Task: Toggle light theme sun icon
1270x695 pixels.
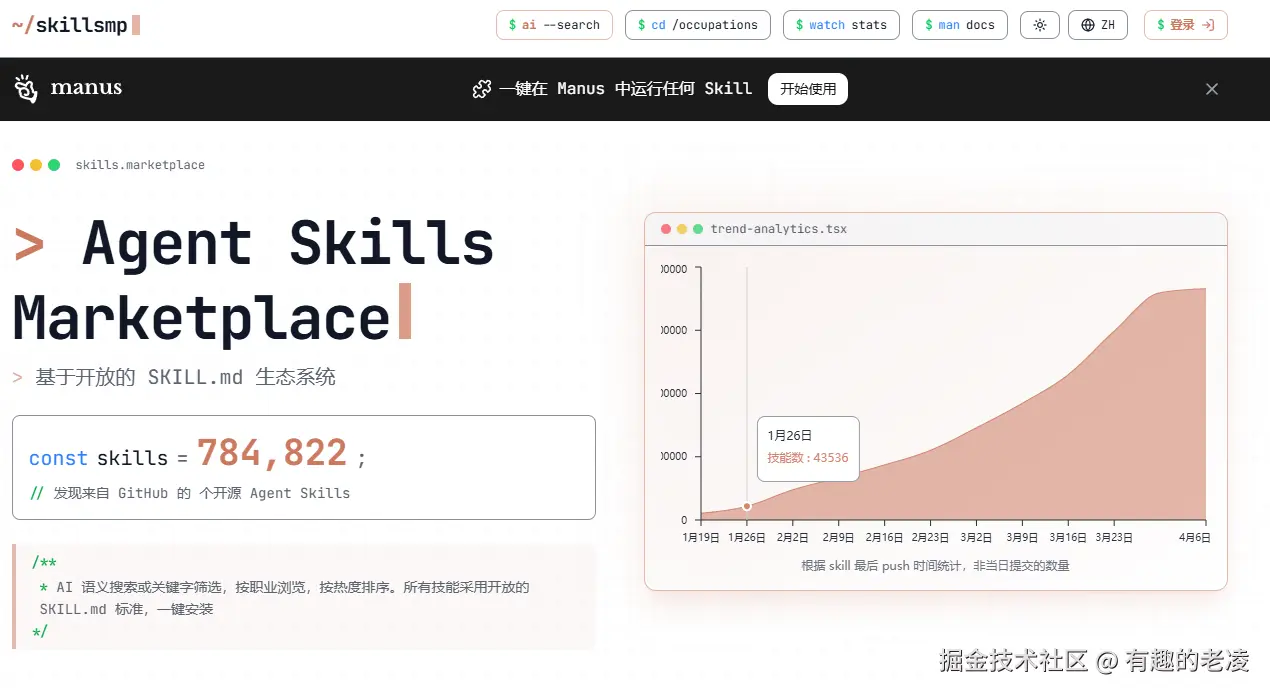Action: click(x=1040, y=25)
